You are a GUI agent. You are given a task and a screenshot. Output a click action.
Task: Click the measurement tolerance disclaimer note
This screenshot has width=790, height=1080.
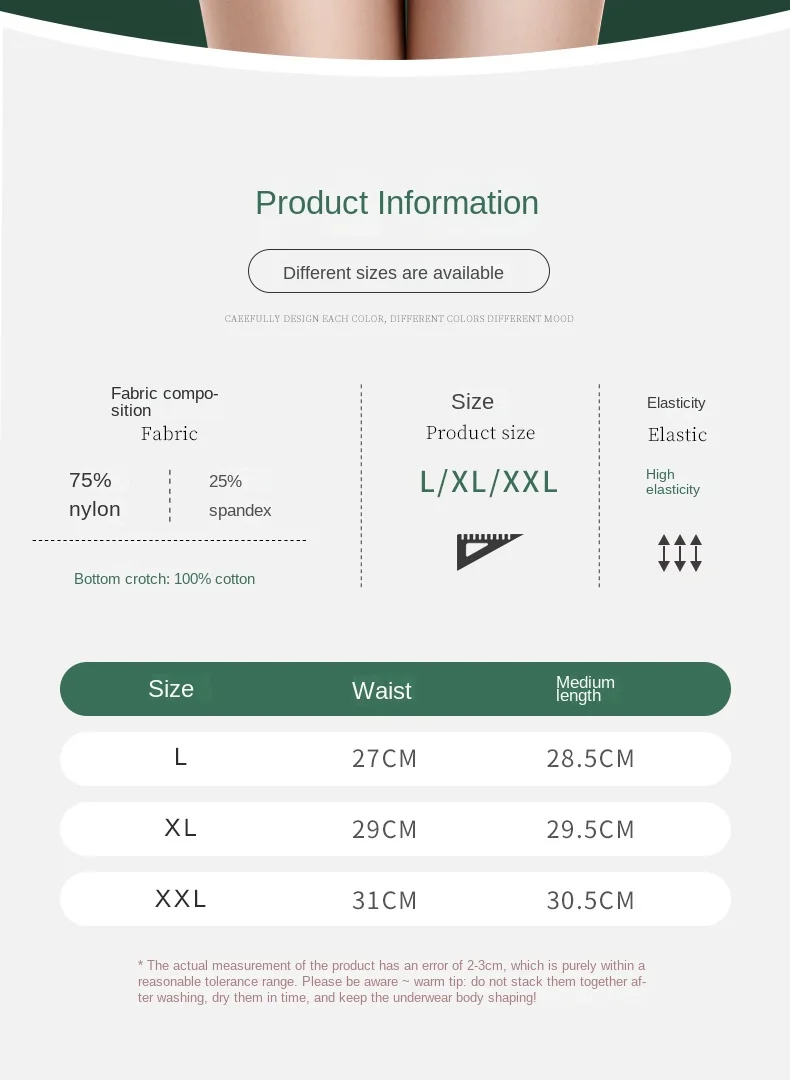[x=392, y=982]
